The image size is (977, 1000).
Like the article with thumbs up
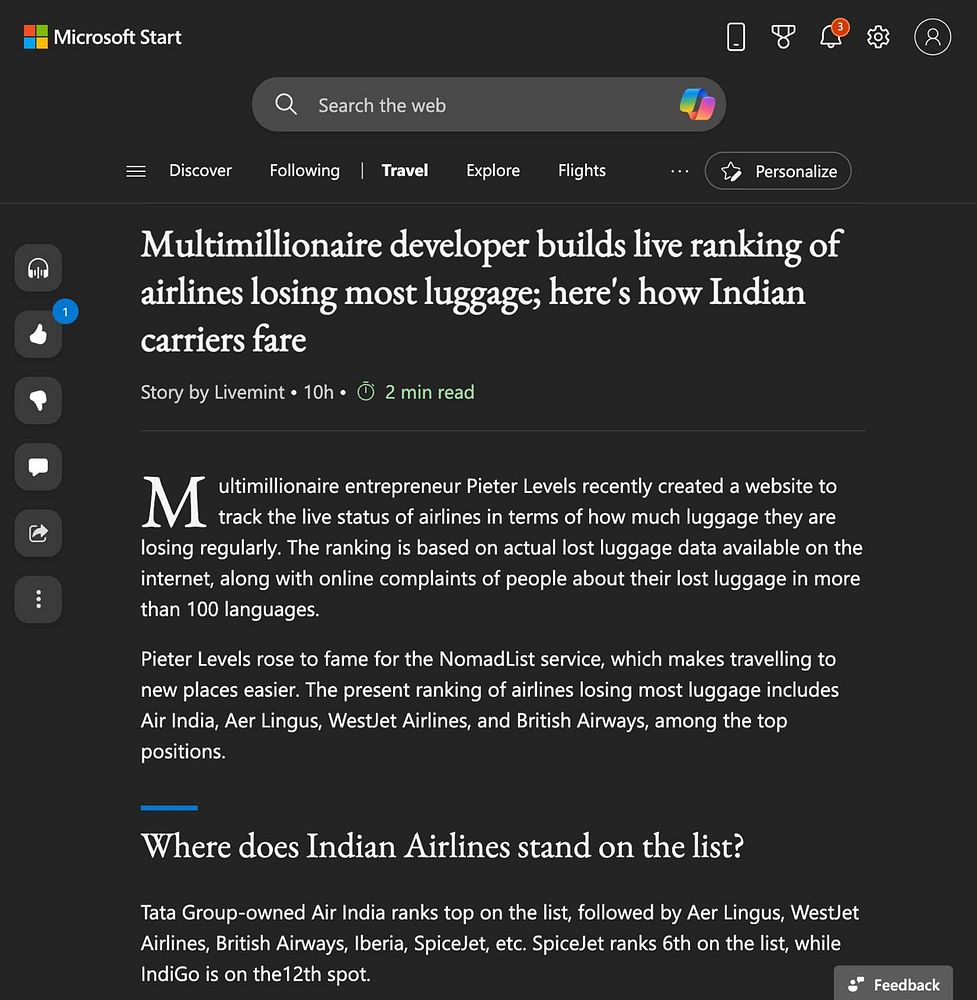[x=38, y=334]
